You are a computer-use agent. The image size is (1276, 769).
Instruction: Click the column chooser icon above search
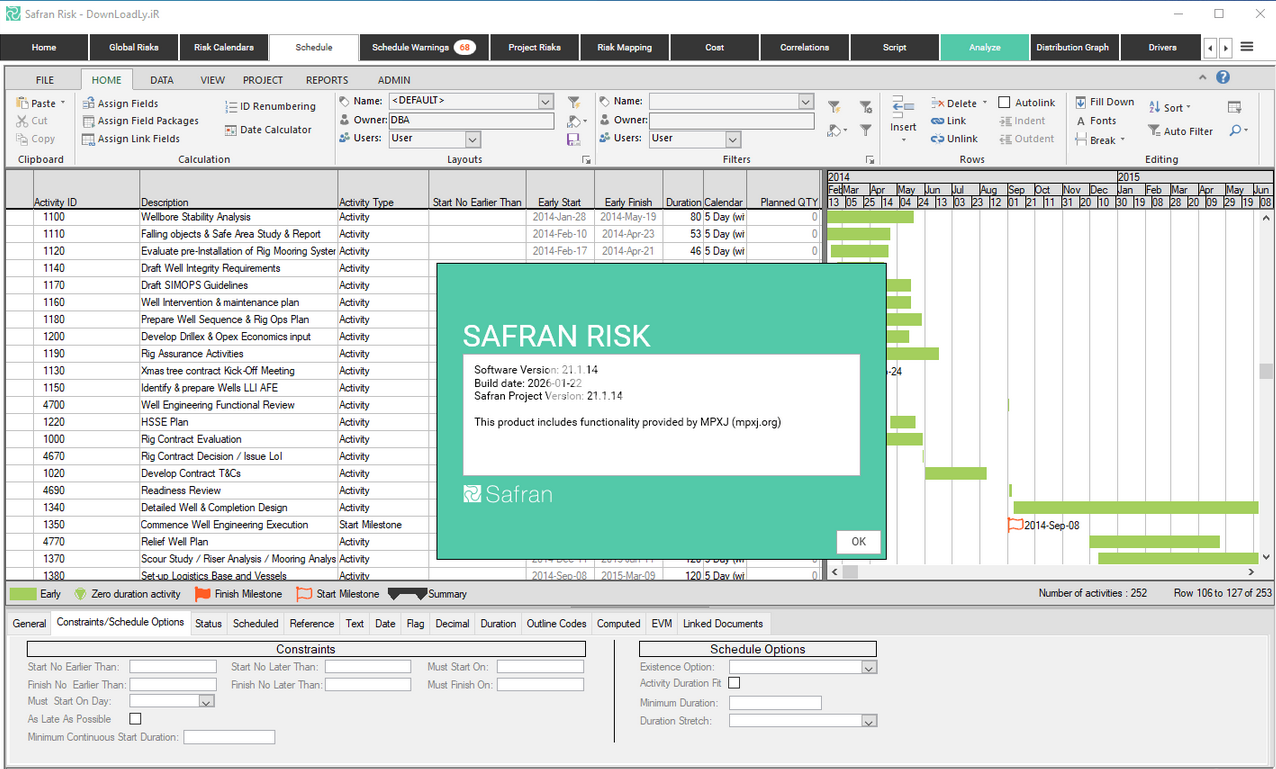point(1235,107)
